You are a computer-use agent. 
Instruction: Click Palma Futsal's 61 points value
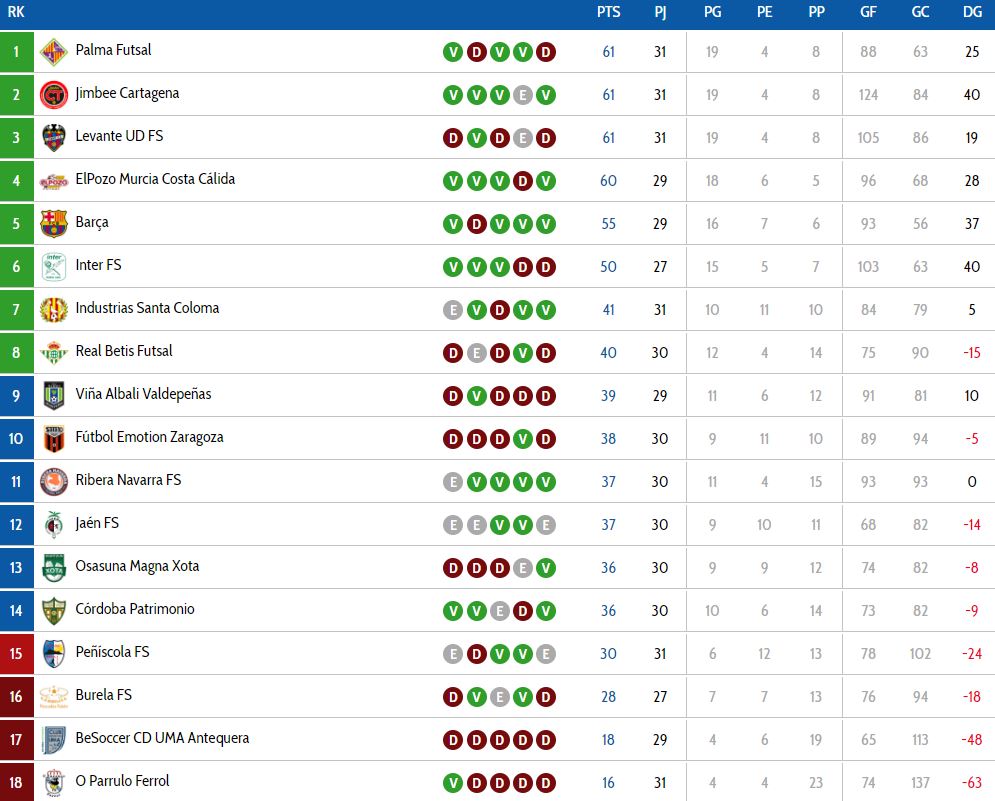609,52
